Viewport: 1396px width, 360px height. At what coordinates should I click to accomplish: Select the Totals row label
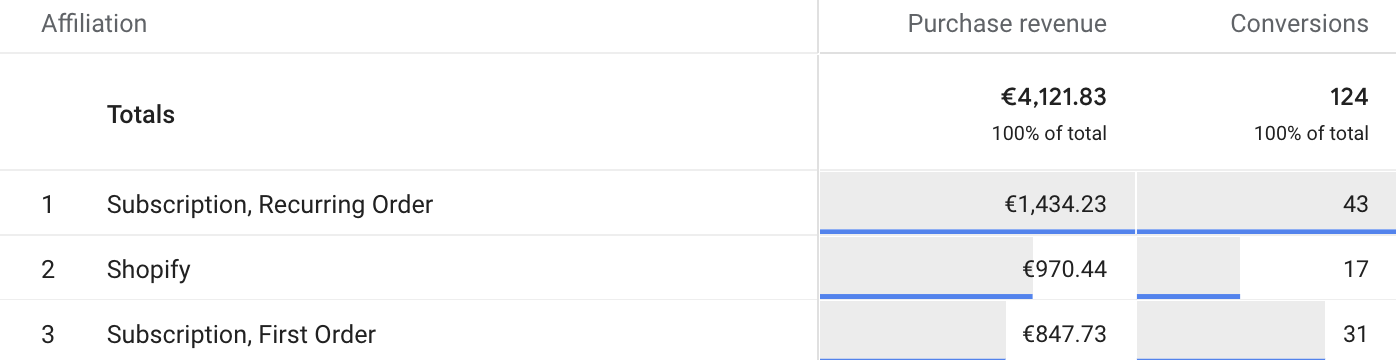click(141, 115)
